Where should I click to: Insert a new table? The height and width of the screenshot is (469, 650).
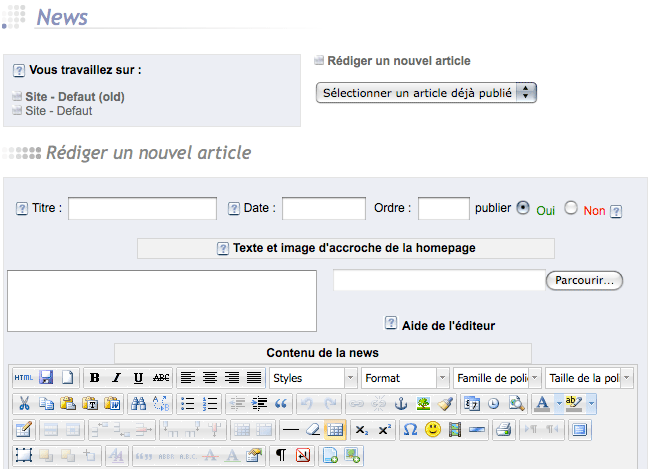[x=24, y=430]
